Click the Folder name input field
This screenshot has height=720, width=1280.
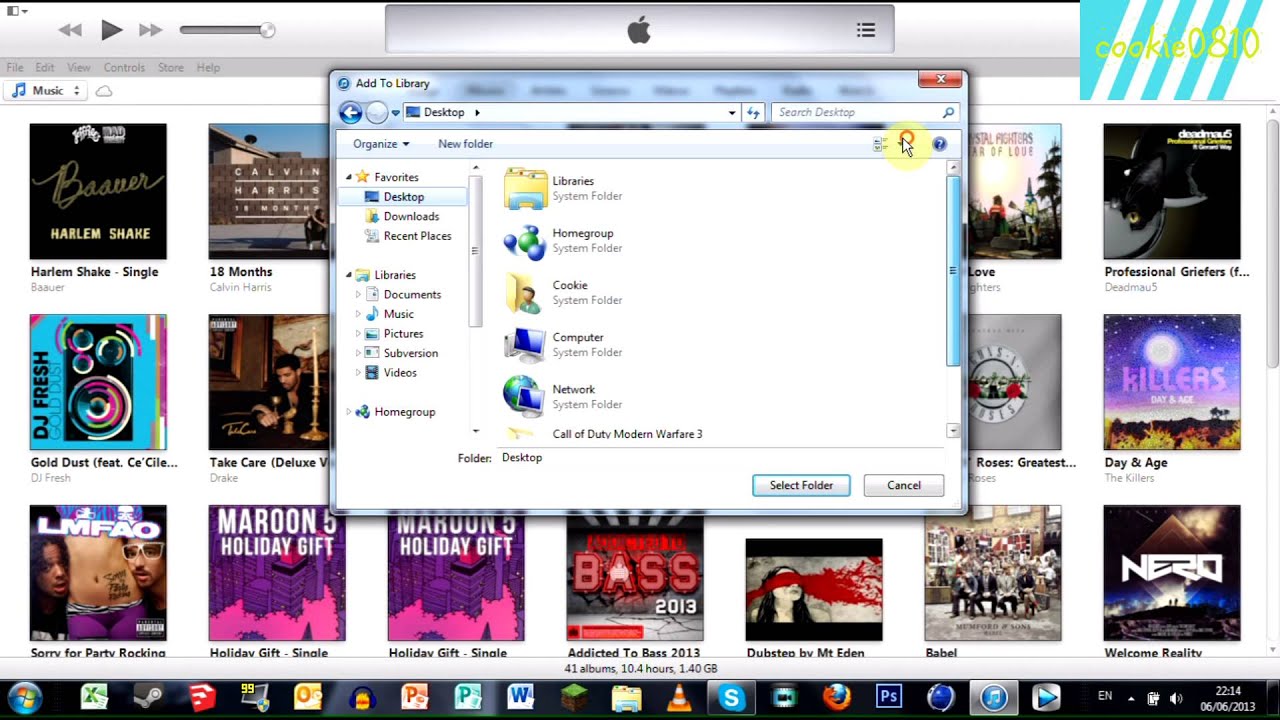click(720, 458)
